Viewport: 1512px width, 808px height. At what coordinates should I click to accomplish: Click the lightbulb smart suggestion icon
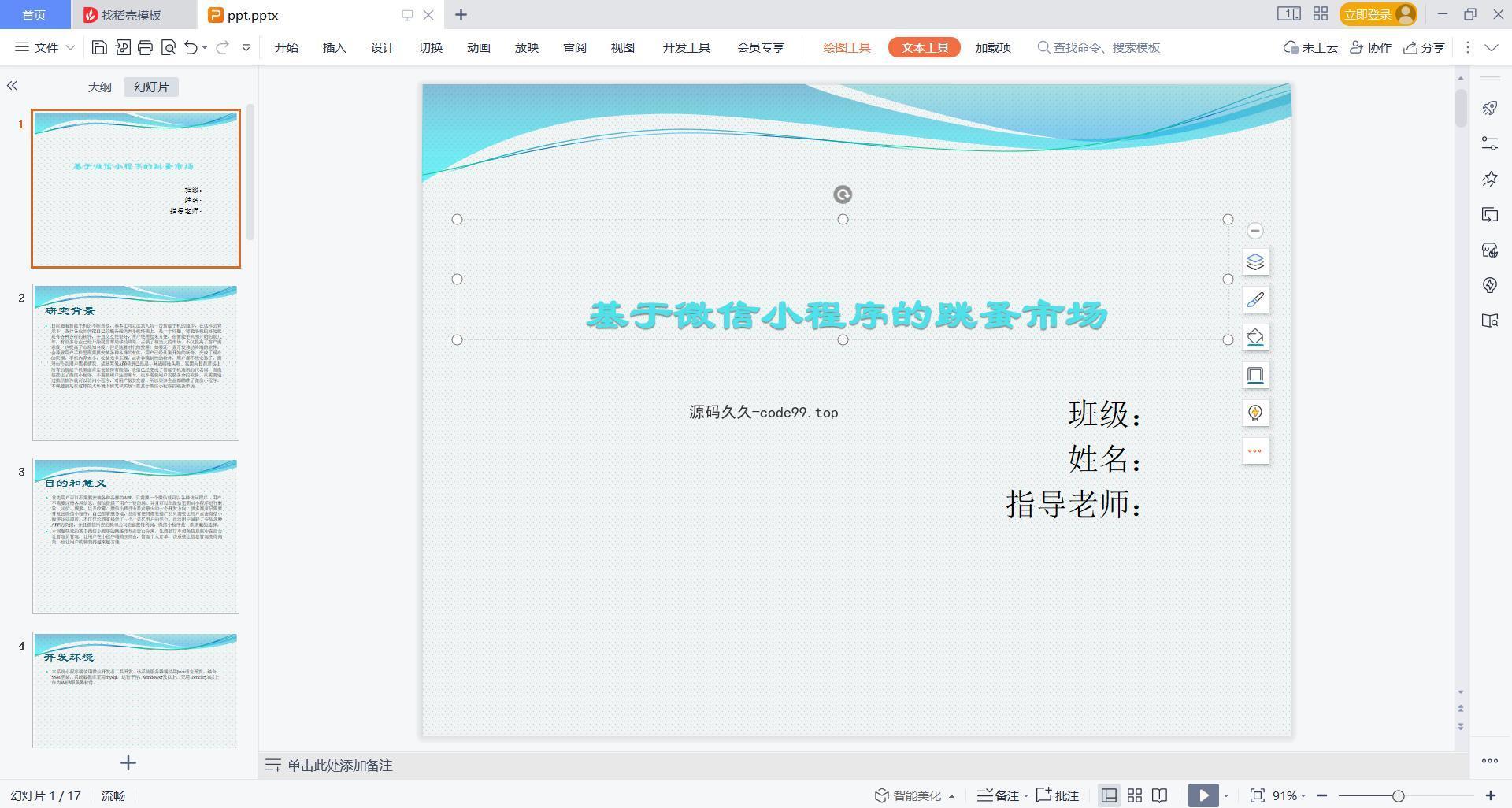1255,413
